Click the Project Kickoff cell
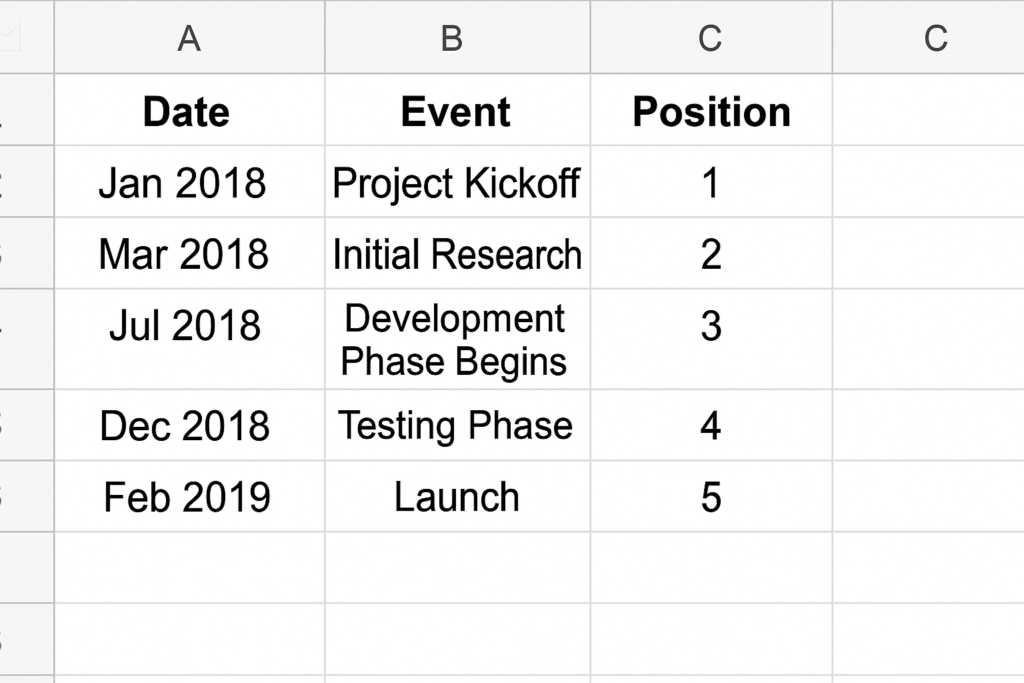Screen dimensions: 1024x683 pyautogui.click(x=456, y=183)
